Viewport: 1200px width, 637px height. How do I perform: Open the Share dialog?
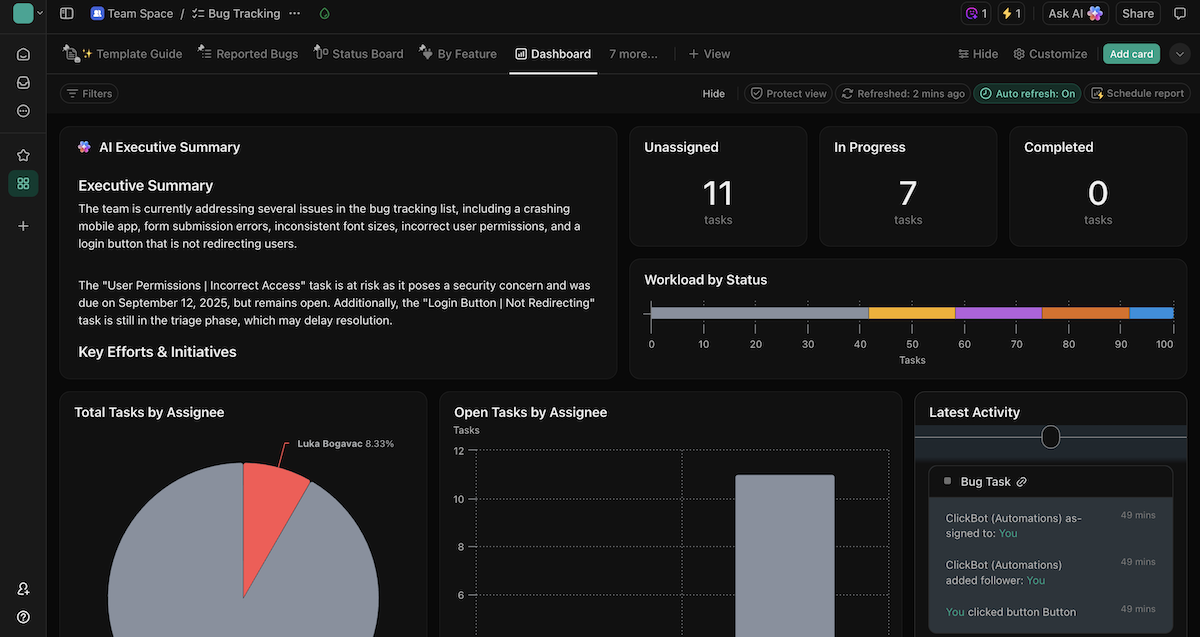1137,13
